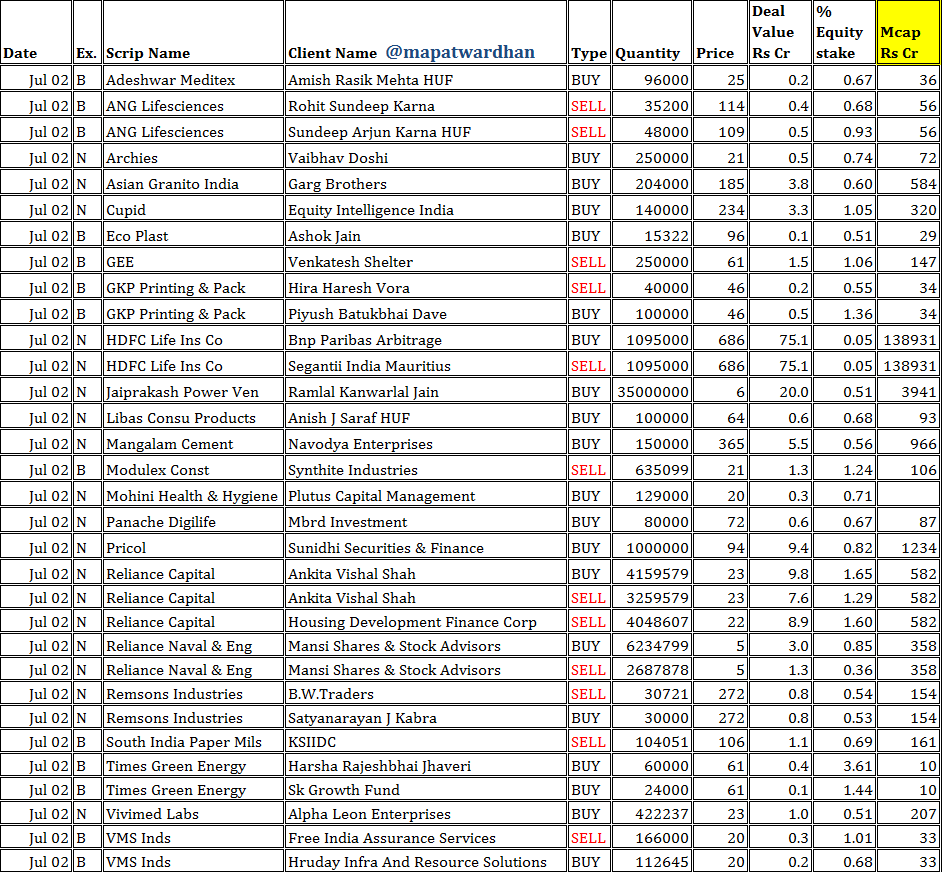The height and width of the screenshot is (872, 942).
Task: Click Housing Development Finance Corp cell
Action: [x=426, y=622]
